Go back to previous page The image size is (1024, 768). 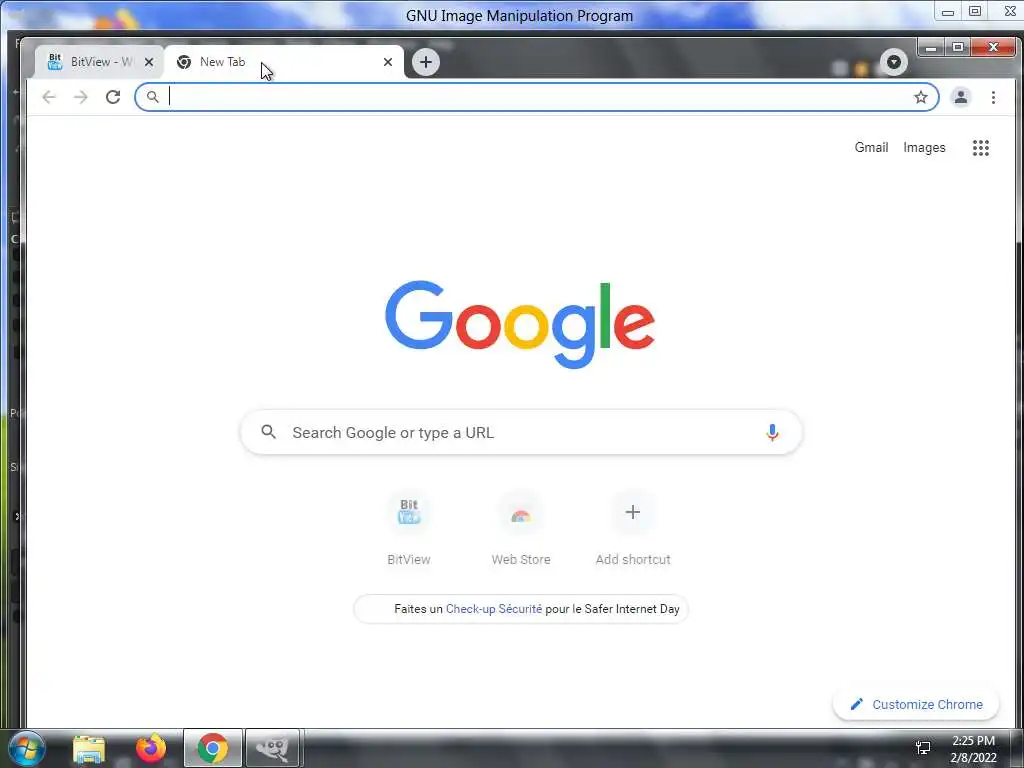pyautogui.click(x=49, y=97)
